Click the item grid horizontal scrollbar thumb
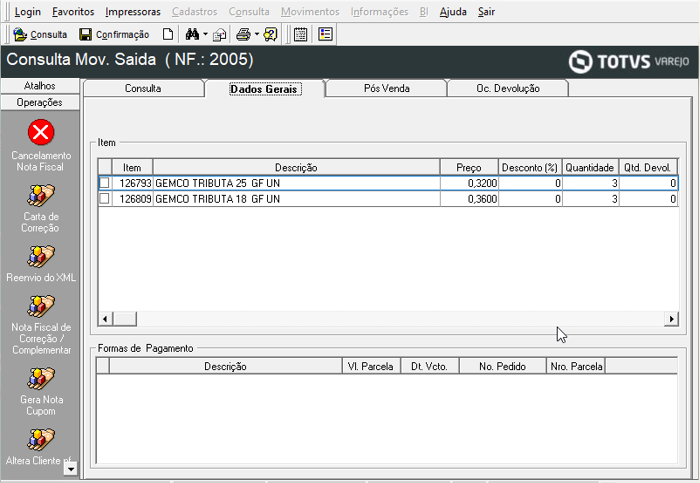The height and width of the screenshot is (483, 700). (x=125, y=319)
